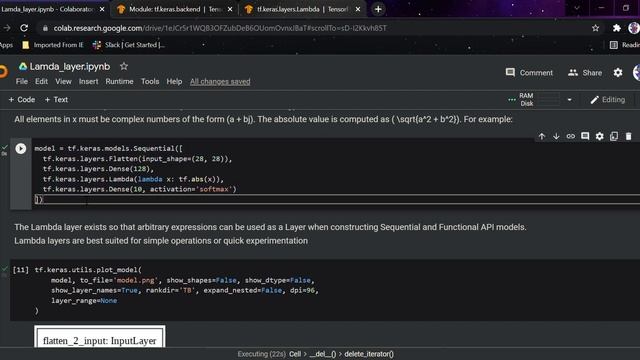Open the View menu
Screen dimensions: 640x360
(63, 82)
